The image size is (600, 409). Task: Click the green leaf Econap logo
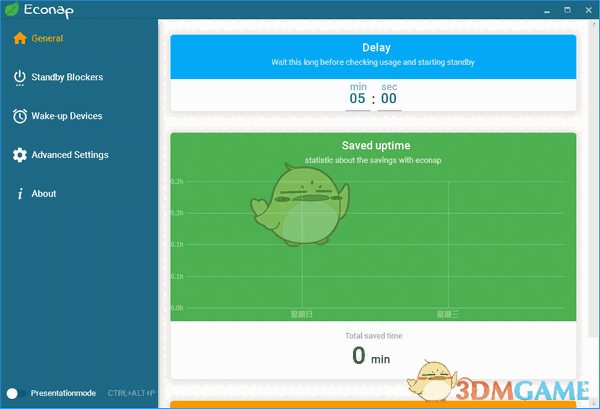(x=11, y=9)
